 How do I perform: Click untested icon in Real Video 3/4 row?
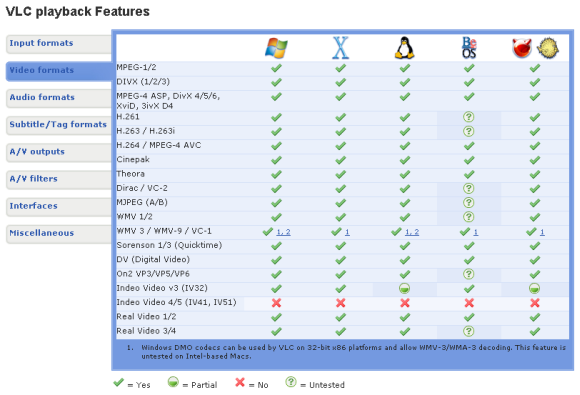point(469,331)
